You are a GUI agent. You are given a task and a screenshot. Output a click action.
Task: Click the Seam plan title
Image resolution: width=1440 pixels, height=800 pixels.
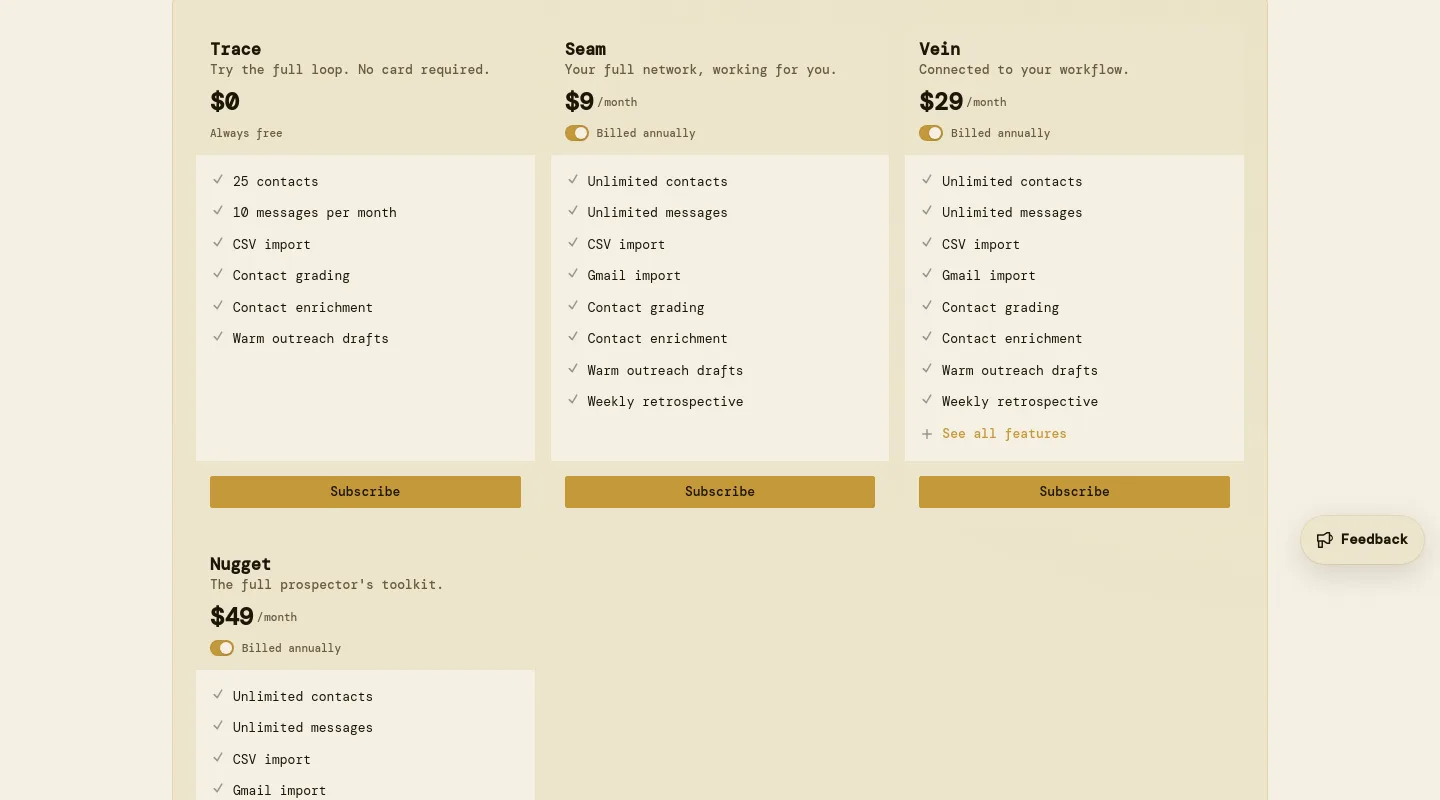[585, 49]
